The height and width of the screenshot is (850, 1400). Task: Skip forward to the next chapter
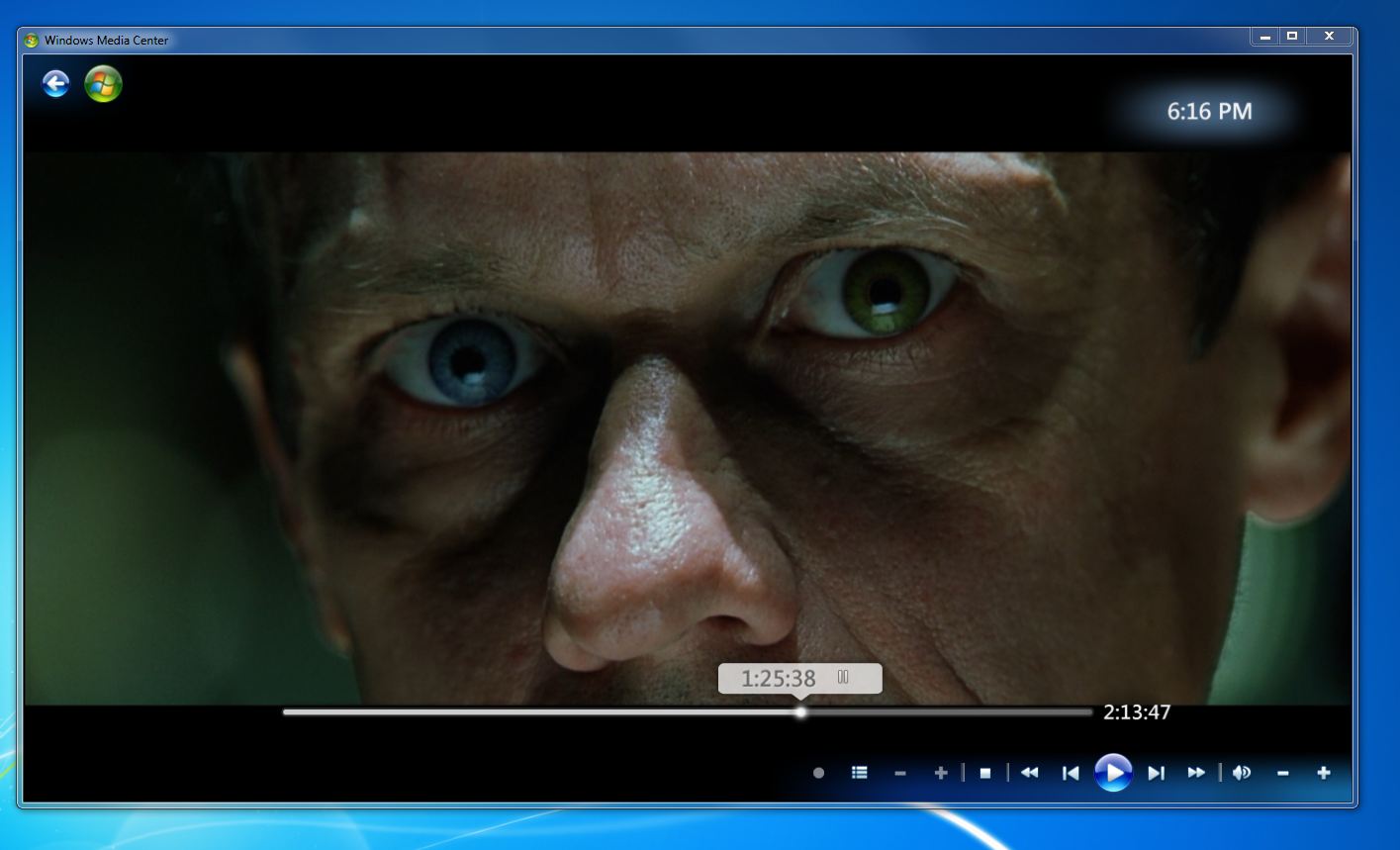pyautogui.click(x=1156, y=773)
